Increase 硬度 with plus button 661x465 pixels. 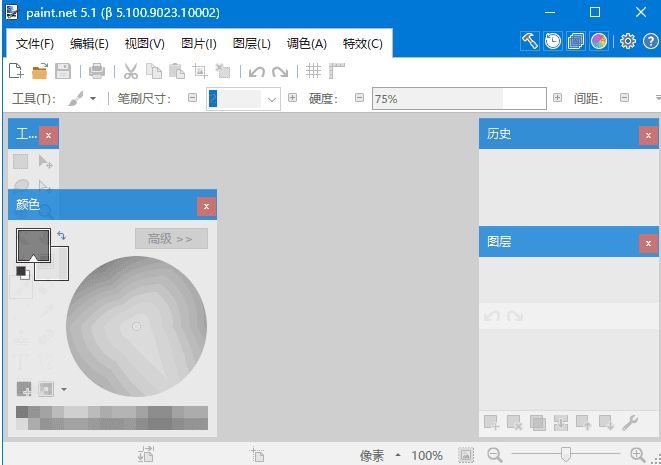pos(557,98)
